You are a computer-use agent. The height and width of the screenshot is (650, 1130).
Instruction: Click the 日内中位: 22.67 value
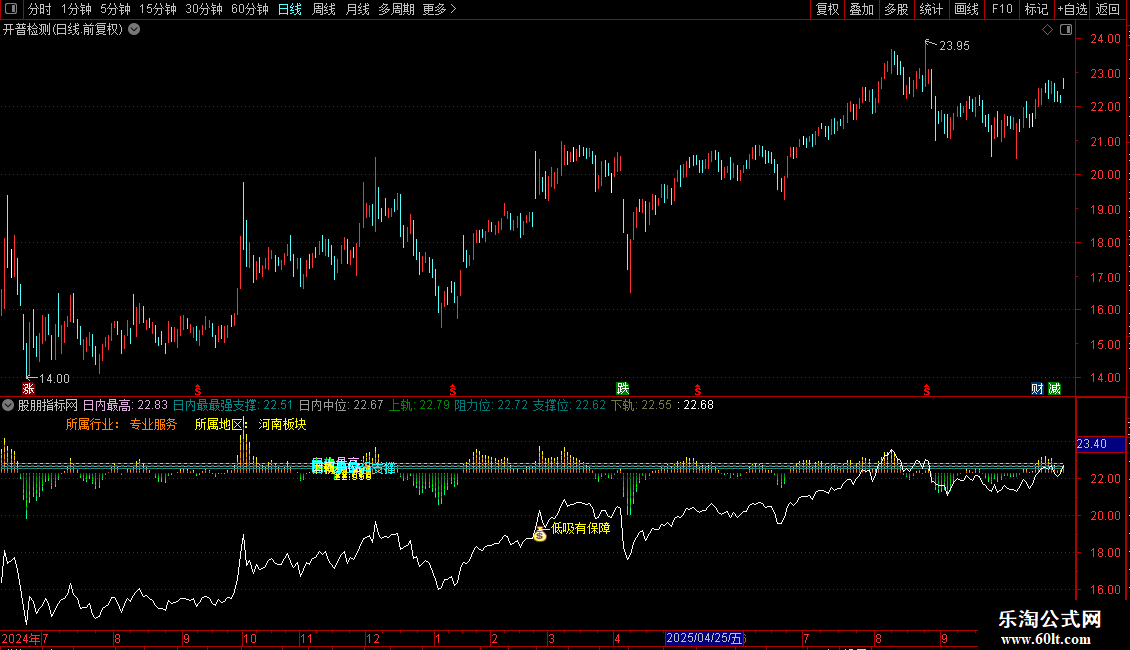pos(341,405)
